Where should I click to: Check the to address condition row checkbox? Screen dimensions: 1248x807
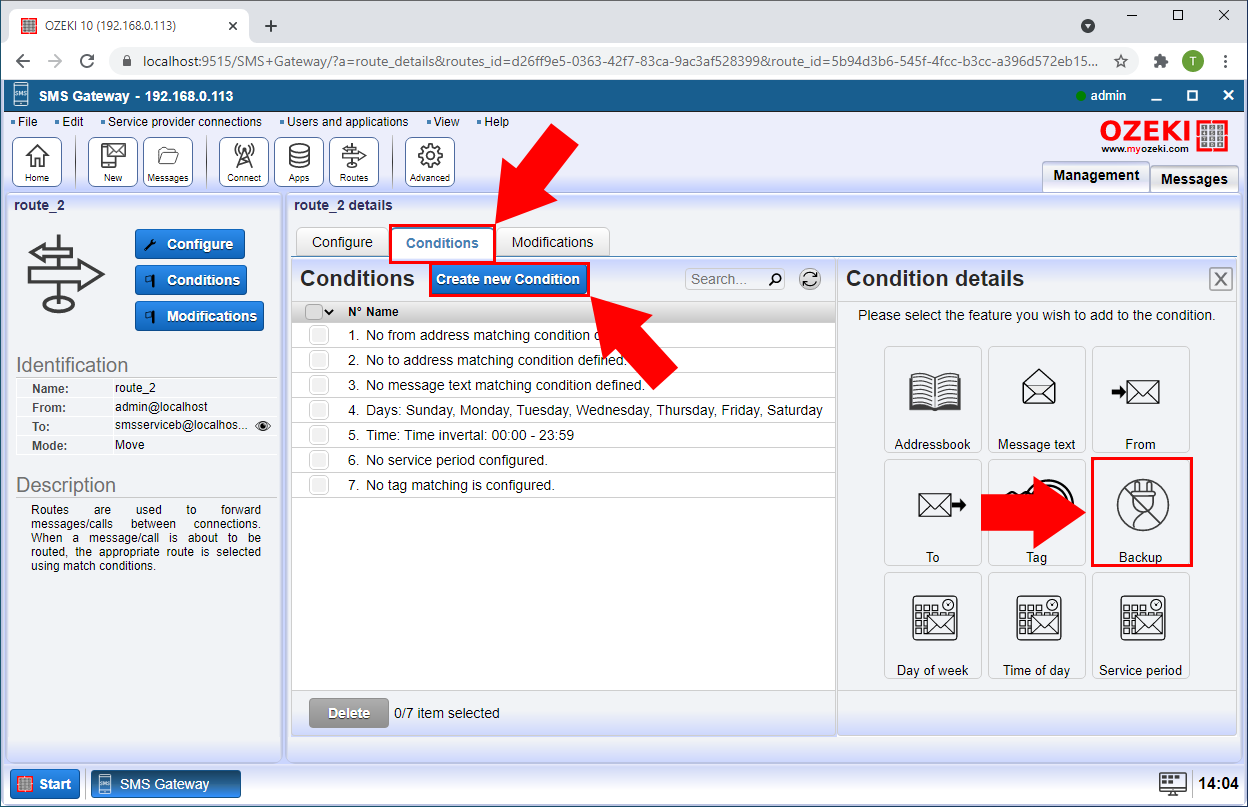[x=319, y=360]
